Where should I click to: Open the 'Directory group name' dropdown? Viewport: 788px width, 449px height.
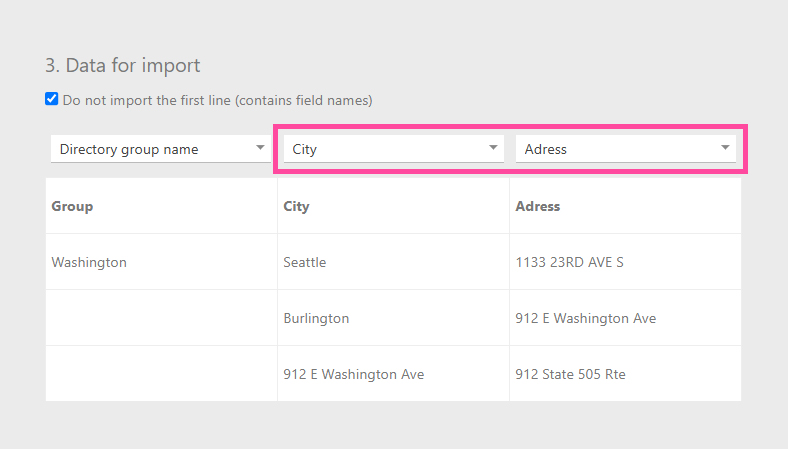click(150, 149)
